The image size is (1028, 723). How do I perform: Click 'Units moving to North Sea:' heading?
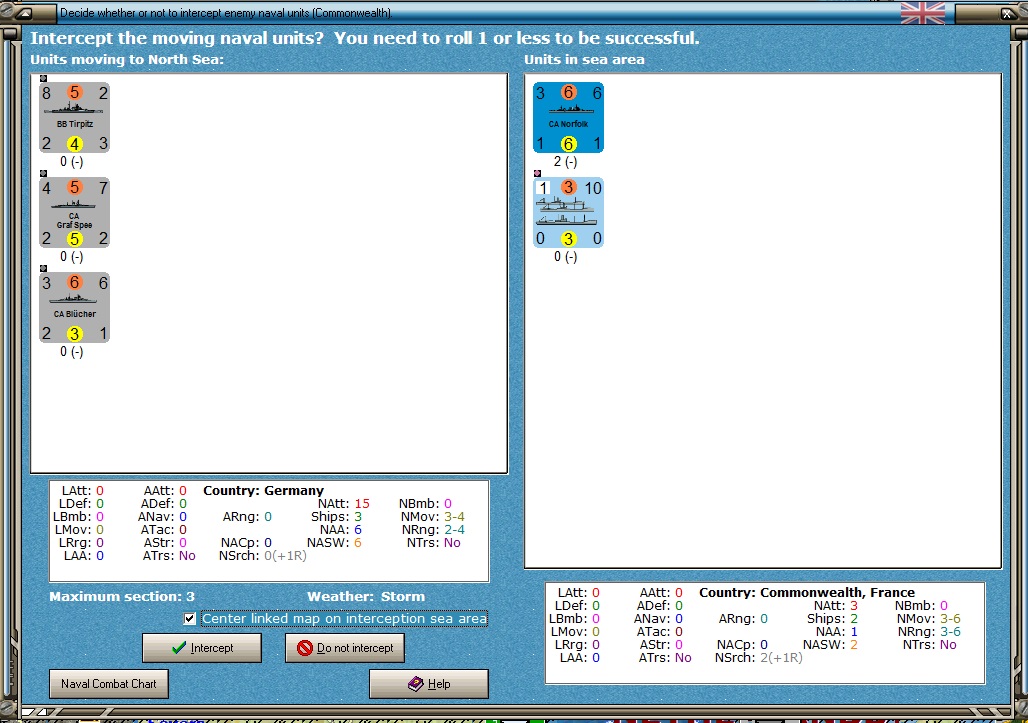[x=127, y=60]
